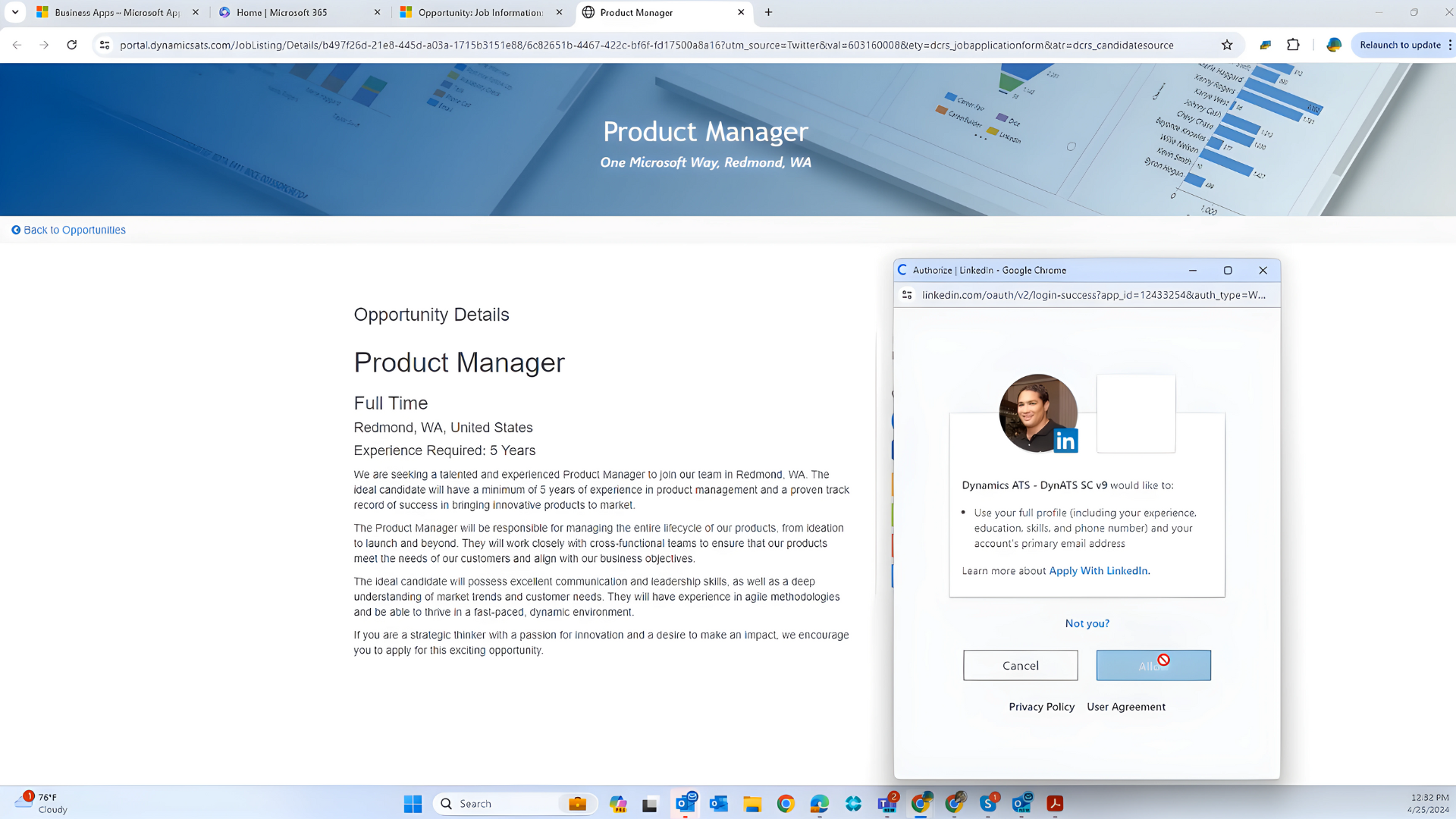
Task: Close the Business Apps tab
Action: point(195,12)
